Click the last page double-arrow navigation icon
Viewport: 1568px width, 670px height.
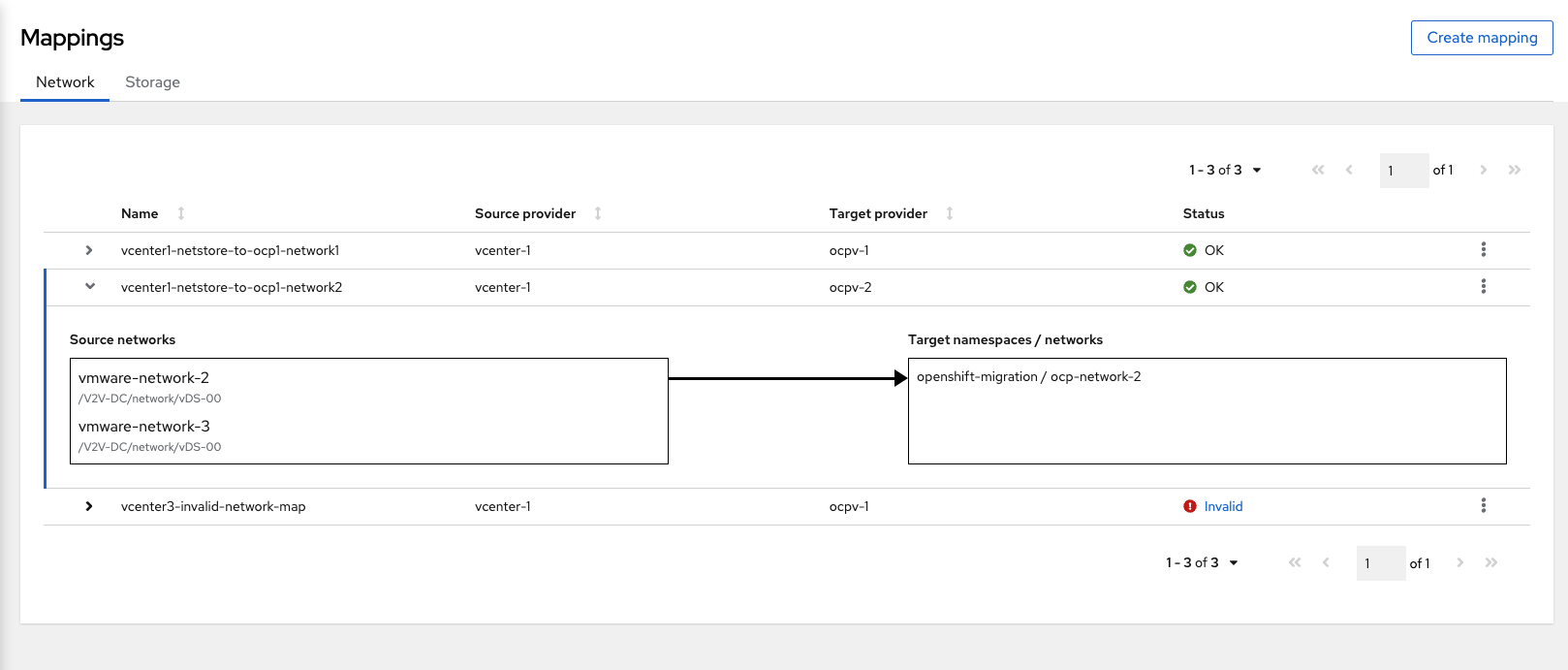[1515, 170]
